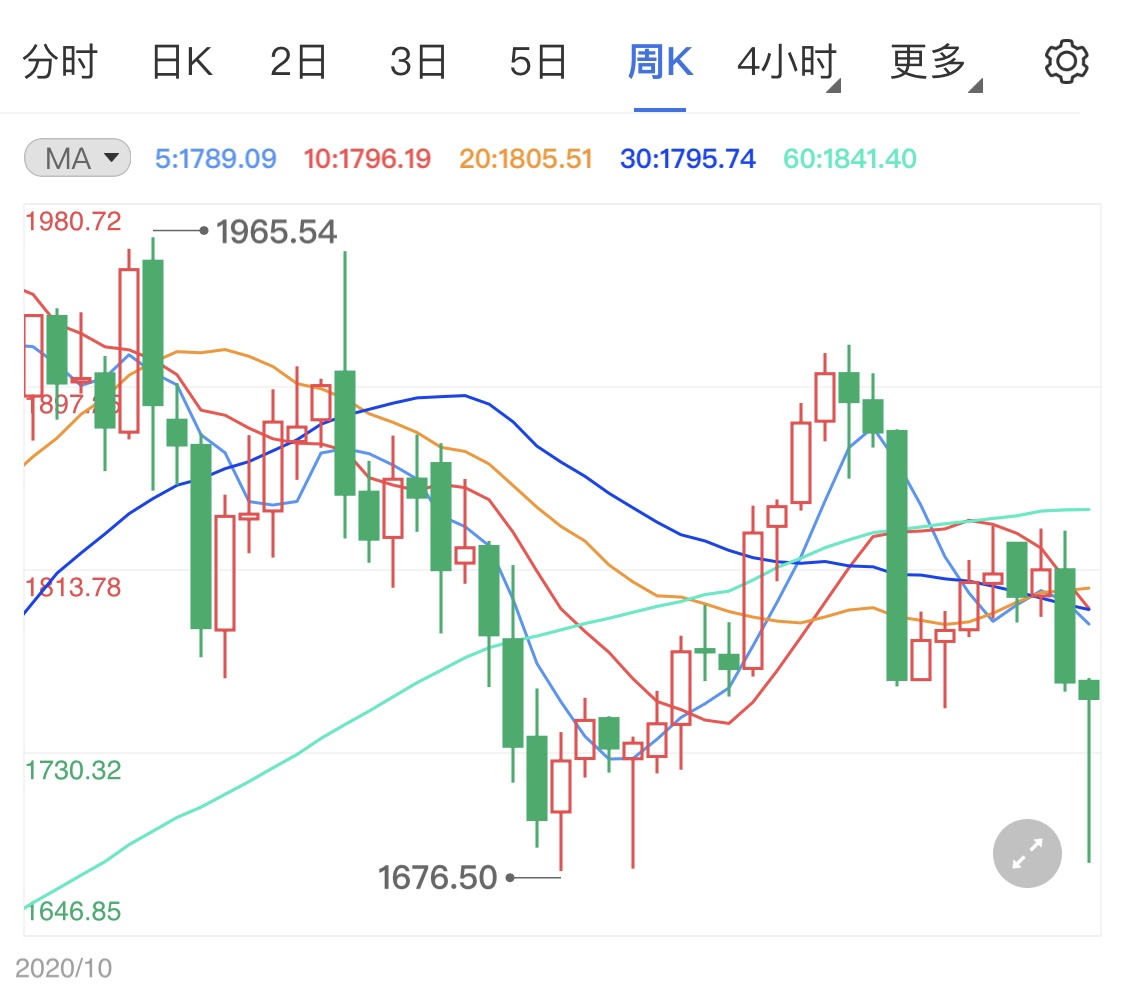Click the high price label 1965.54

(x=277, y=232)
